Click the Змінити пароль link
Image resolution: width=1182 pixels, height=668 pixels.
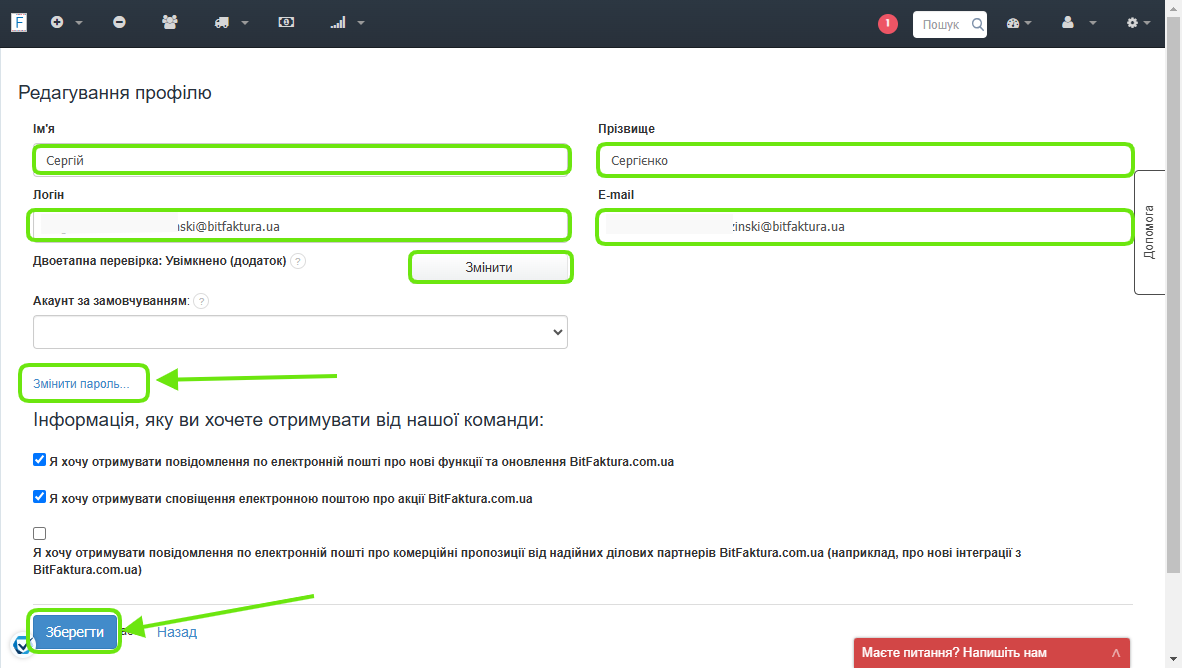[x=81, y=383]
